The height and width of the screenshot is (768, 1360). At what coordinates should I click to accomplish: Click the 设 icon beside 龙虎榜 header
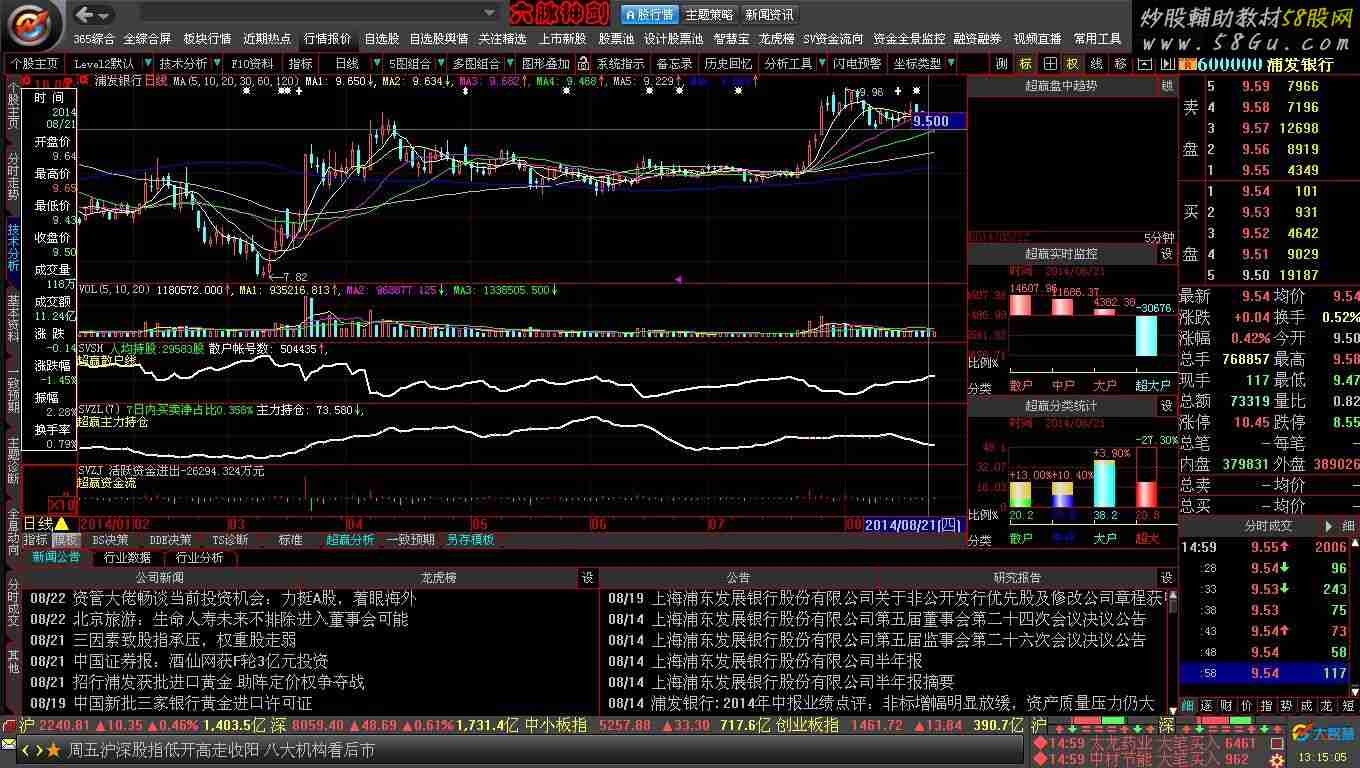587,577
